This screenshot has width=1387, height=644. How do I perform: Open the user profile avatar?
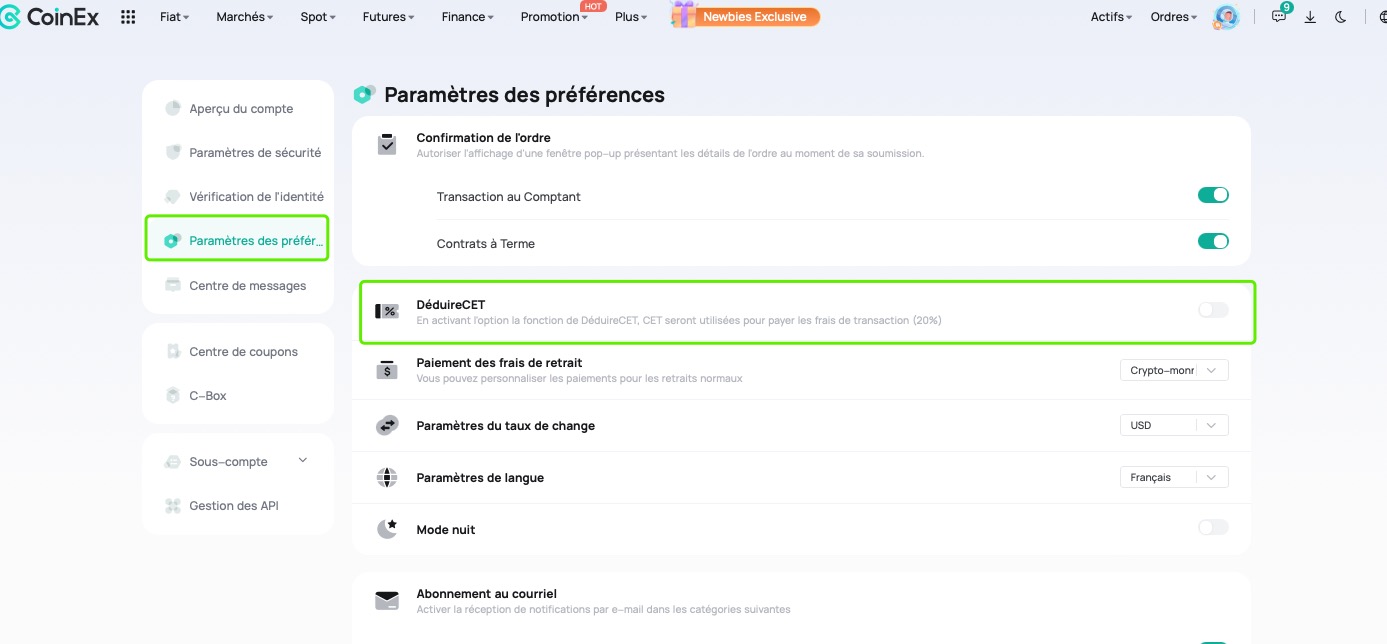1226,17
